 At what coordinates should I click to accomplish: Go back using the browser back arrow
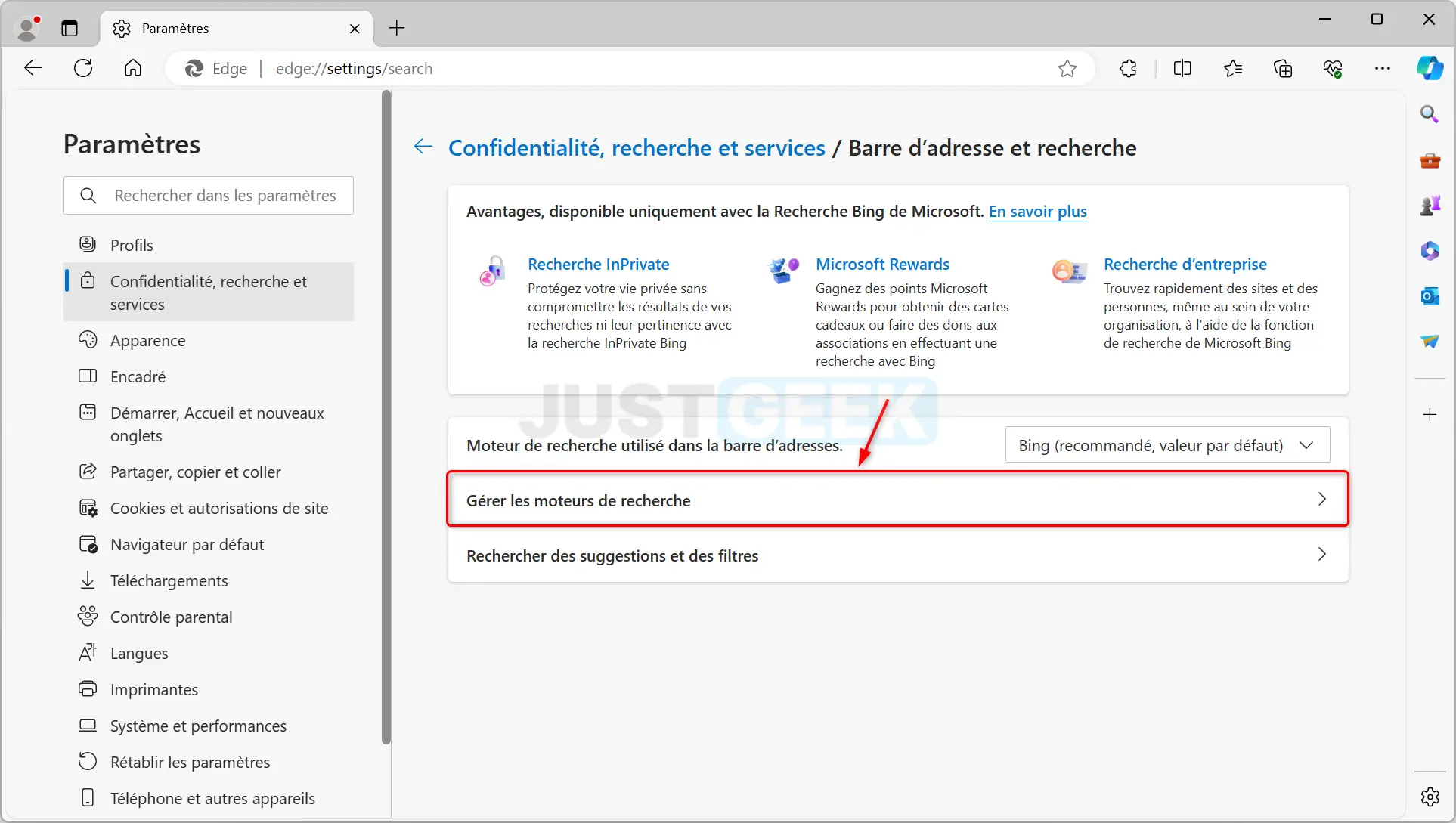click(33, 68)
